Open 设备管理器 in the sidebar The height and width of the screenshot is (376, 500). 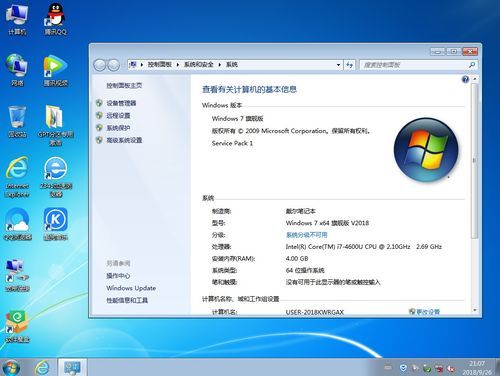click(121, 103)
